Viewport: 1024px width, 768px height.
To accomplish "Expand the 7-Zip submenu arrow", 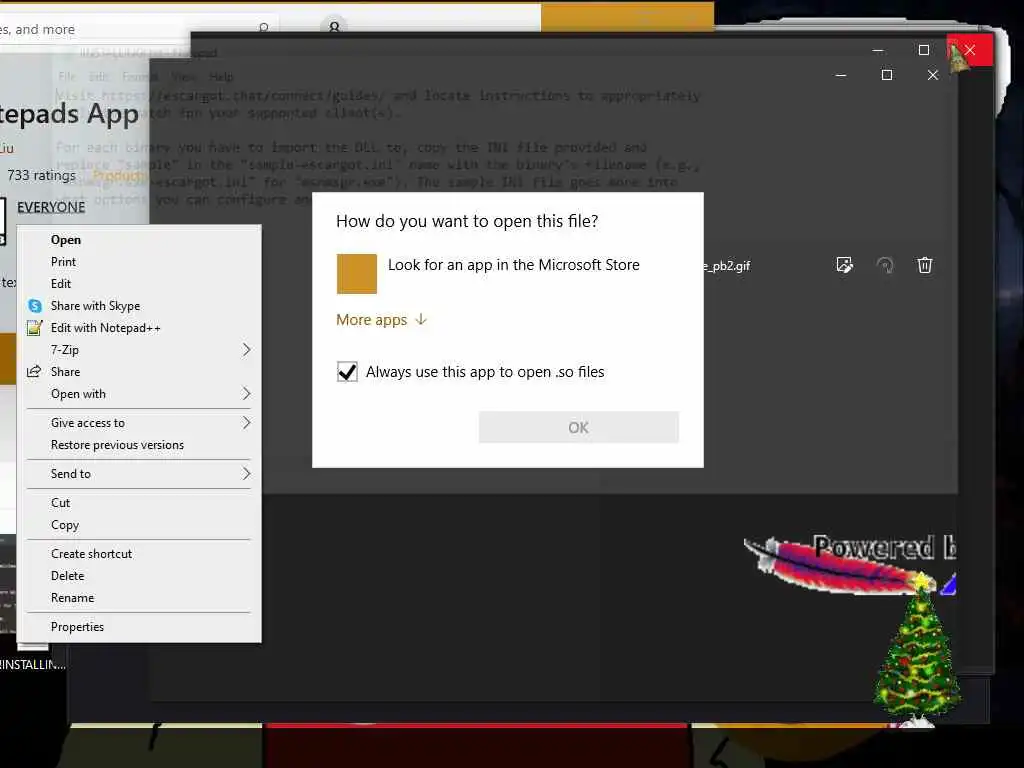I will pyautogui.click(x=246, y=349).
